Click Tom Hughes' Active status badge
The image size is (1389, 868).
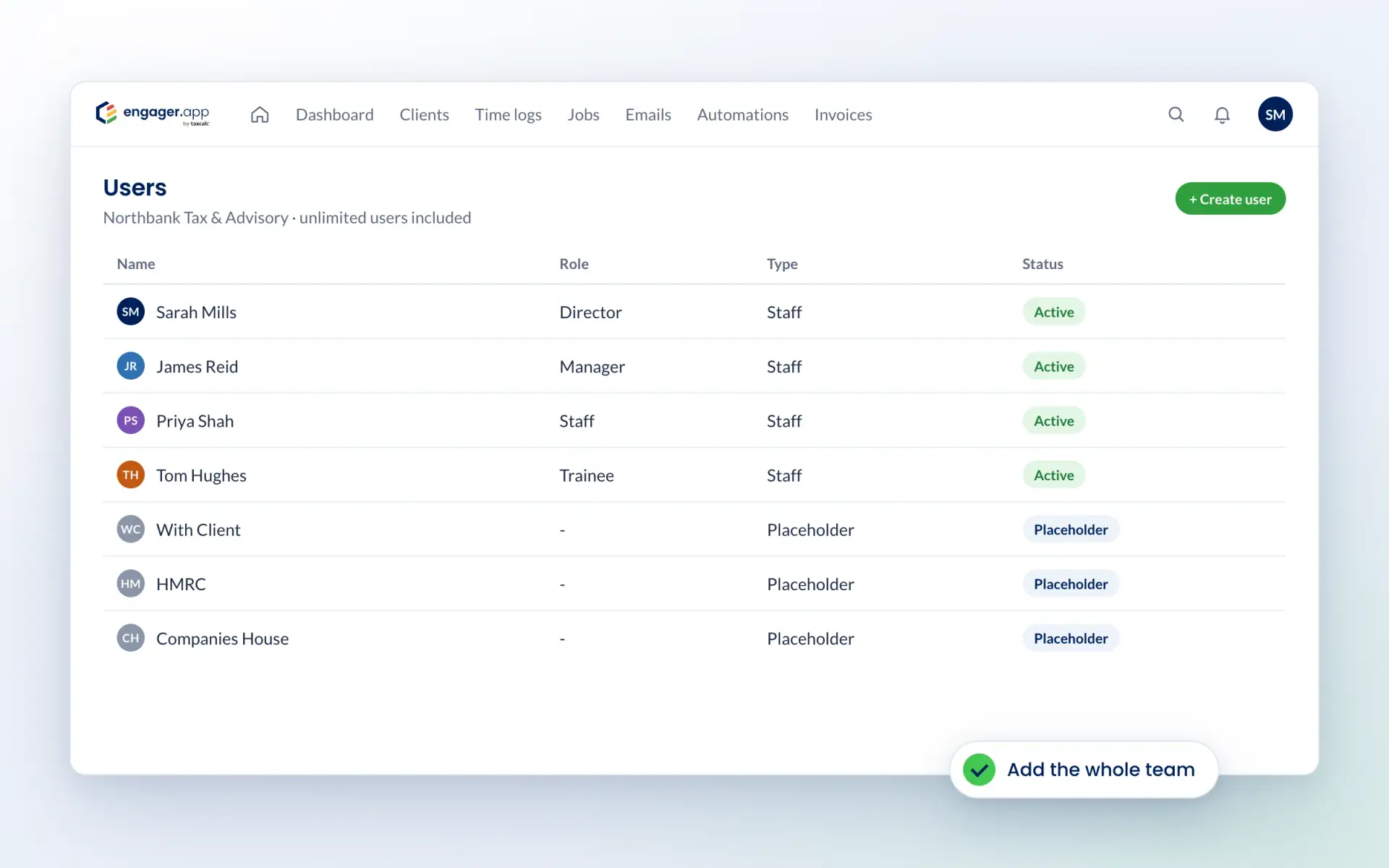(x=1053, y=475)
